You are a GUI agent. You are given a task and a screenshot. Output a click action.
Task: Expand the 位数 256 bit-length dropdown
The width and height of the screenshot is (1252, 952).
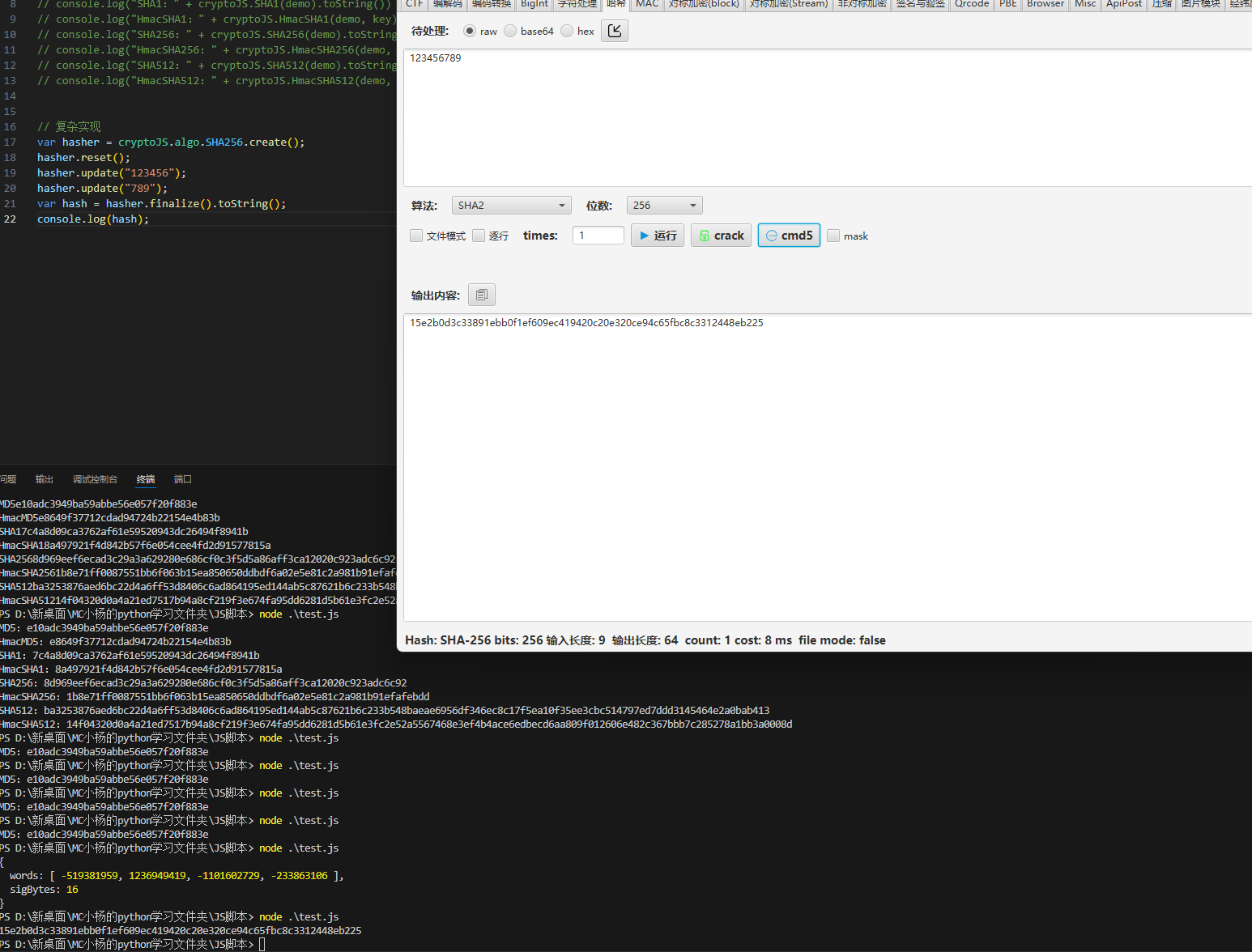(x=664, y=206)
